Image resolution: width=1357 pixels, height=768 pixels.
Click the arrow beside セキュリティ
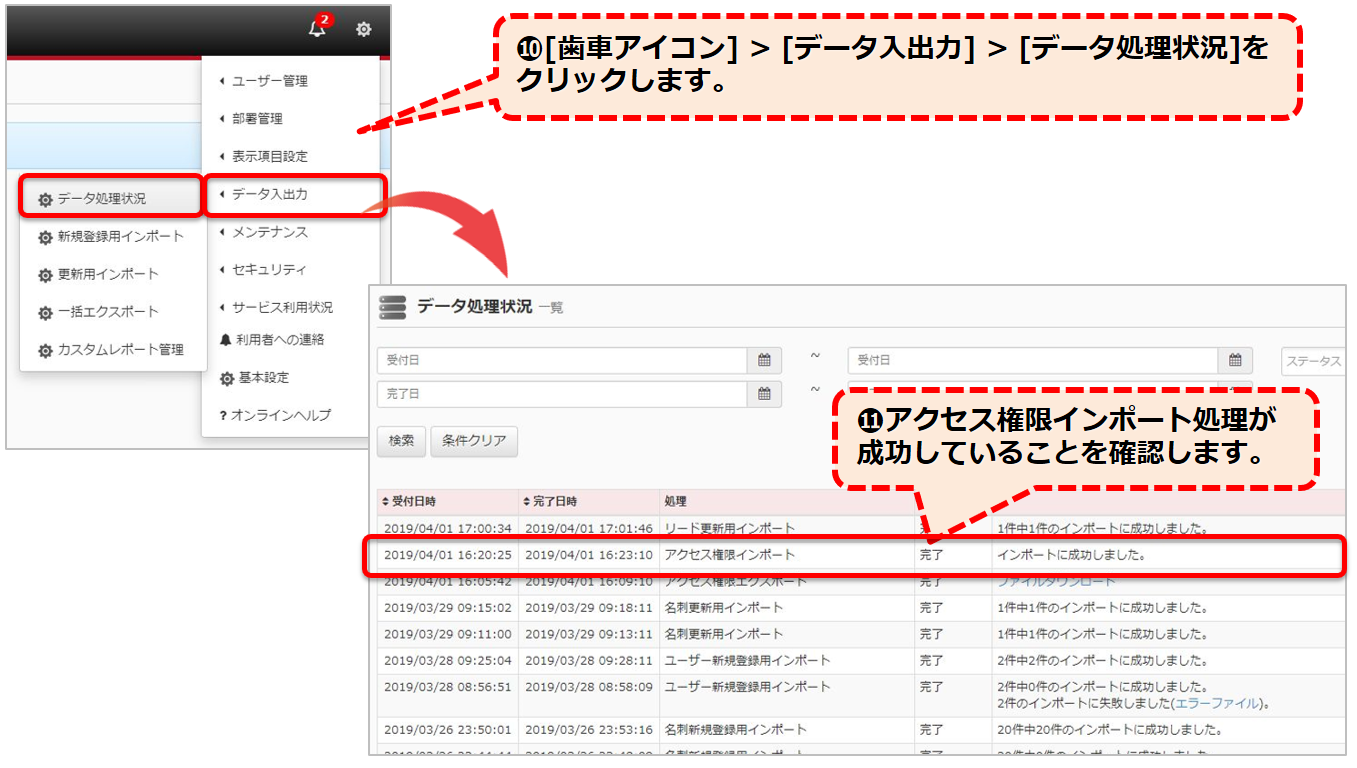tap(222, 270)
